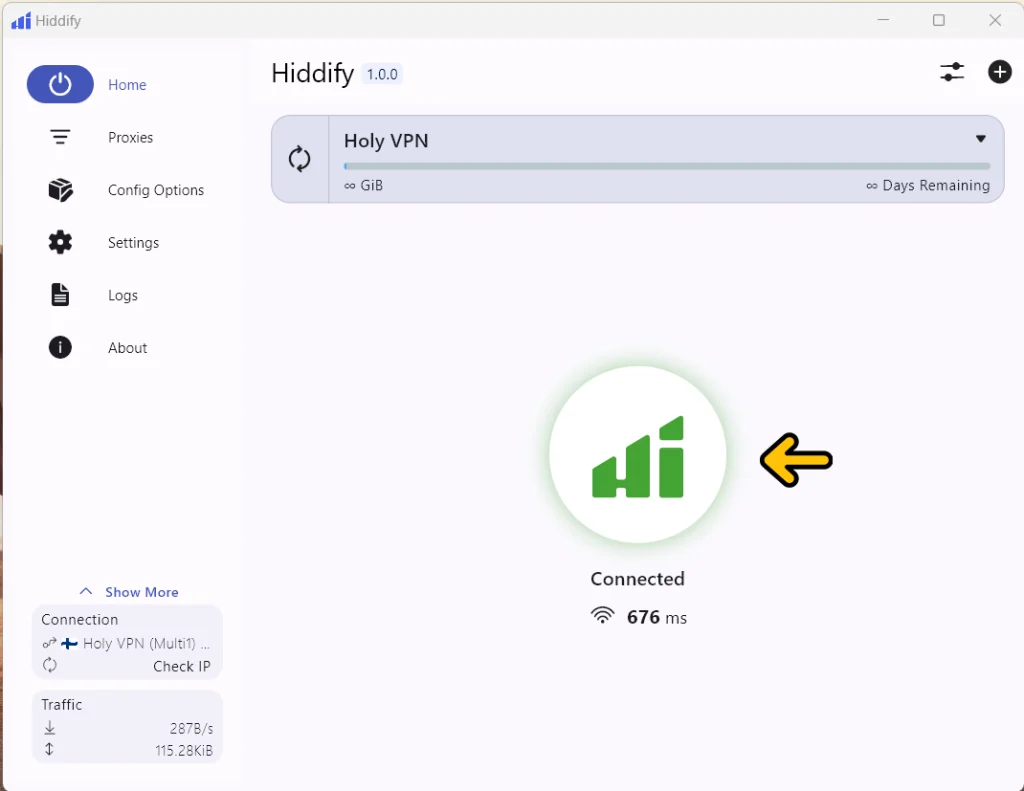Expand the Holy VPN profile dropdown arrow

pos(981,139)
